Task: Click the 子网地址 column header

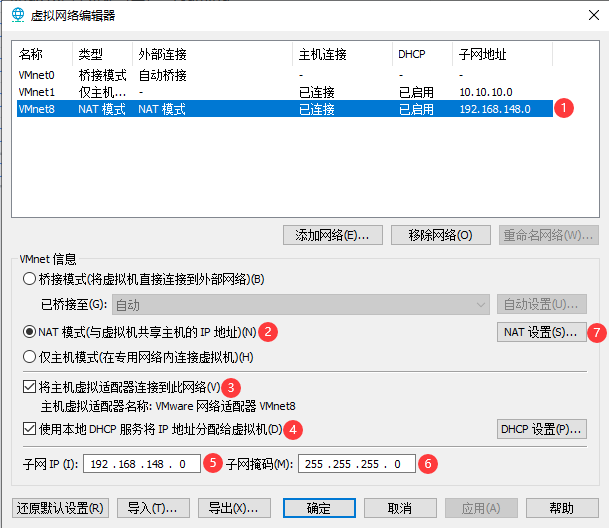Action: tap(502, 54)
